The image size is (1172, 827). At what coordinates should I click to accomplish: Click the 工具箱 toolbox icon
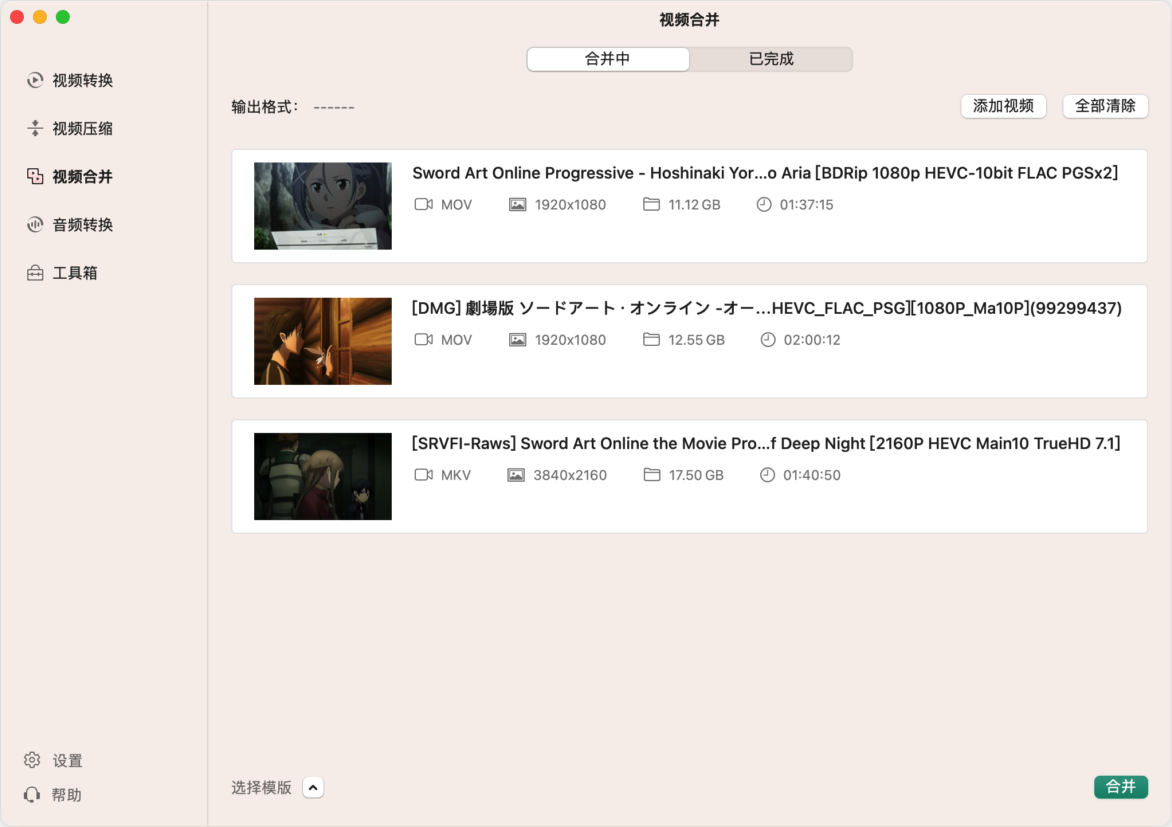tap(35, 273)
